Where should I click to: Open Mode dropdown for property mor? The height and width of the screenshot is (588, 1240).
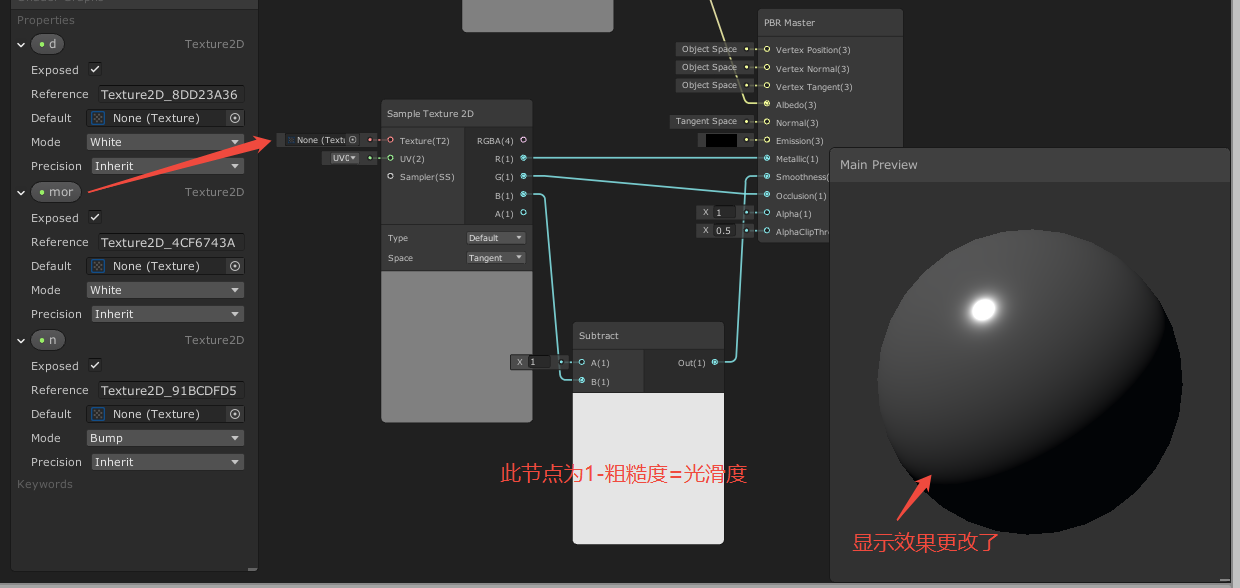click(x=165, y=290)
